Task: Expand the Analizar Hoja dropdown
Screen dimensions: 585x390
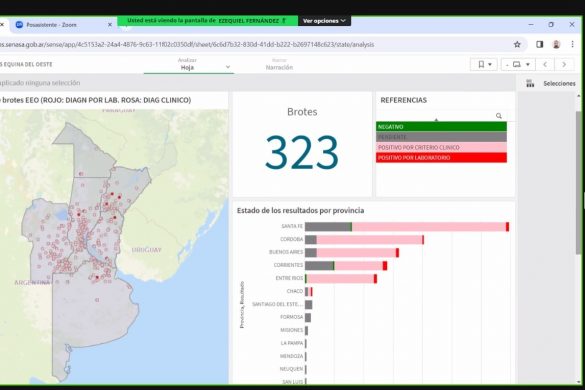Action: pos(188,64)
